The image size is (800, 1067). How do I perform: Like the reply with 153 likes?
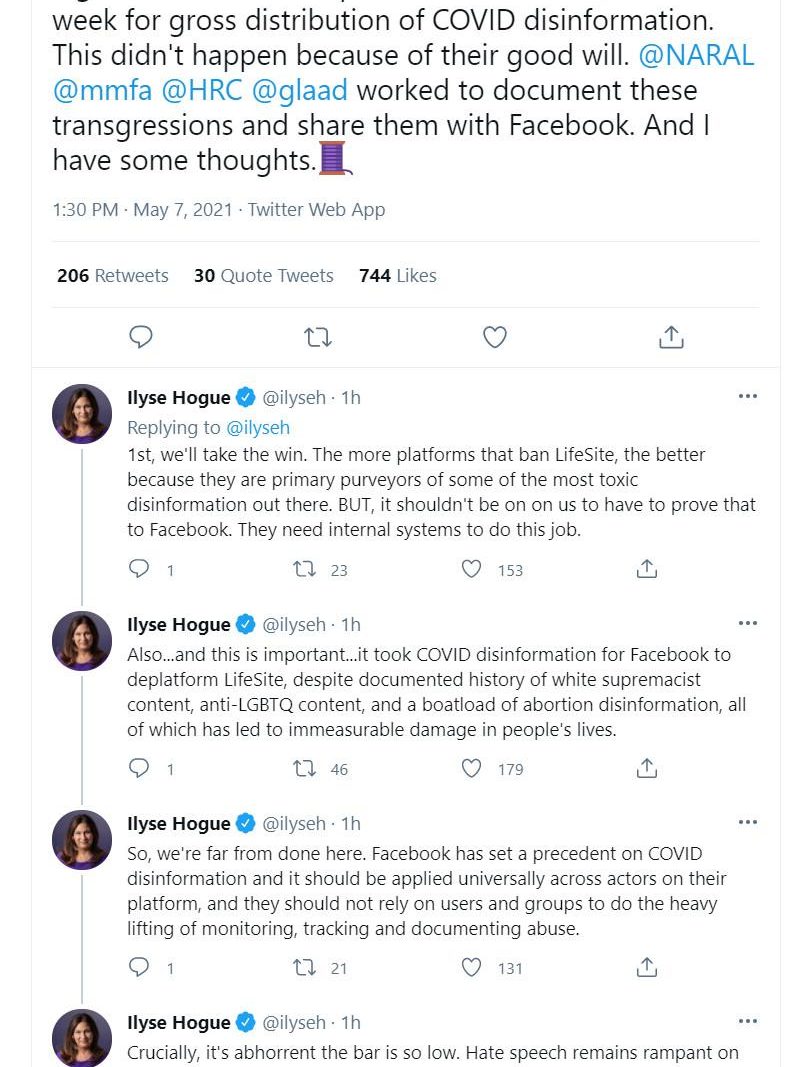tap(472, 569)
